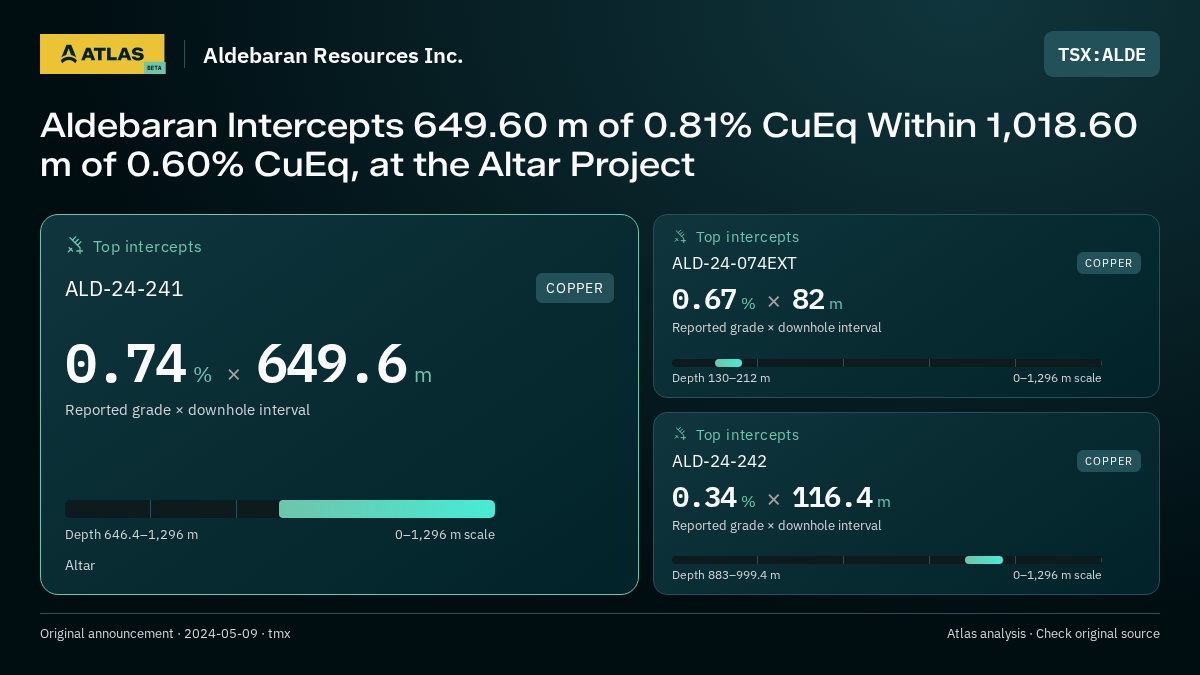Click Atlas analysis · Check original source
The width and height of the screenshot is (1200, 675).
(1053, 633)
